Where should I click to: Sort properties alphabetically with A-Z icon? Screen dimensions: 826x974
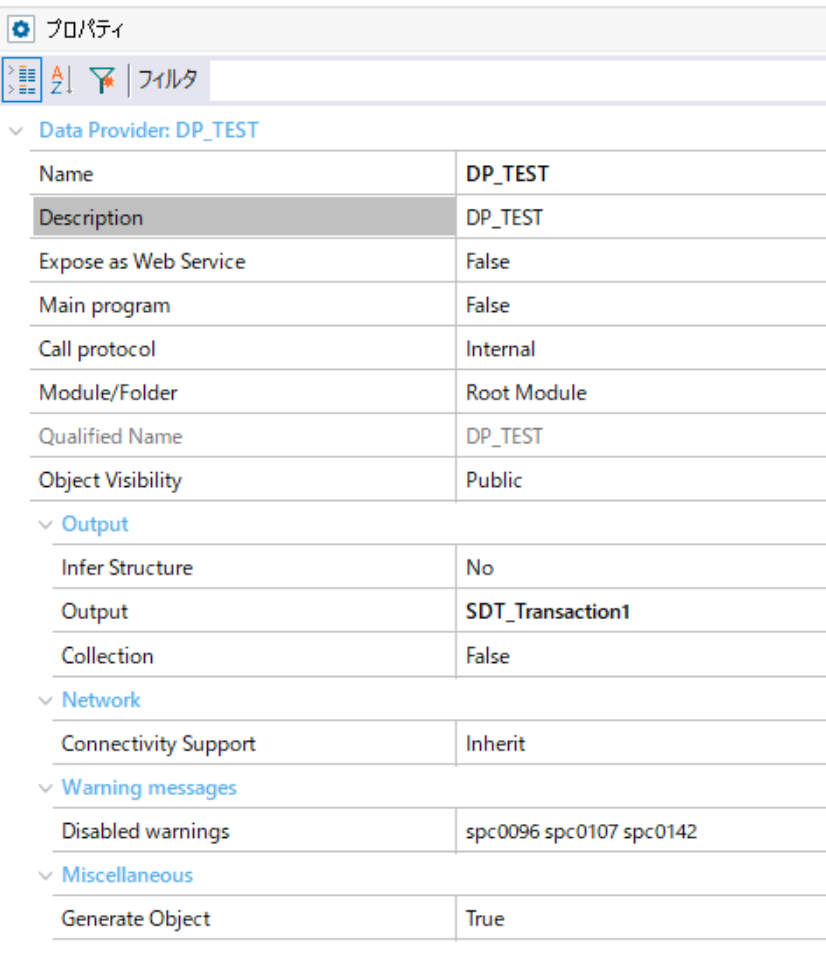pyautogui.click(x=61, y=80)
